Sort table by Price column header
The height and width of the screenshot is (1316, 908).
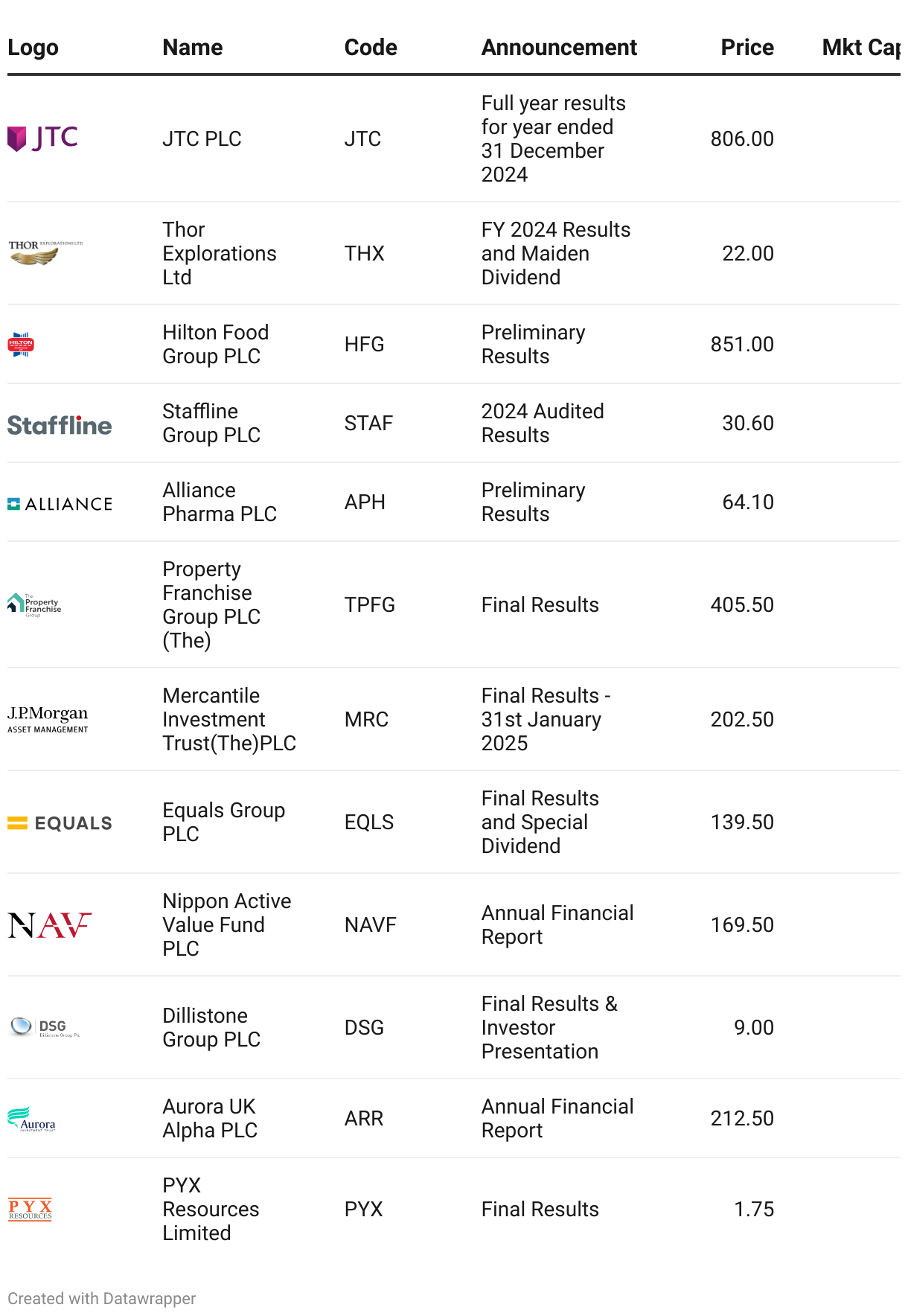click(746, 48)
